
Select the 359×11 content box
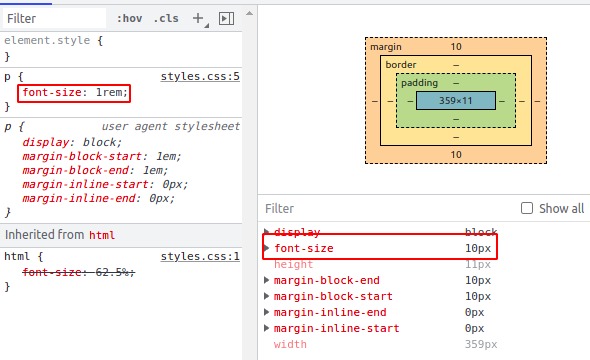click(456, 100)
